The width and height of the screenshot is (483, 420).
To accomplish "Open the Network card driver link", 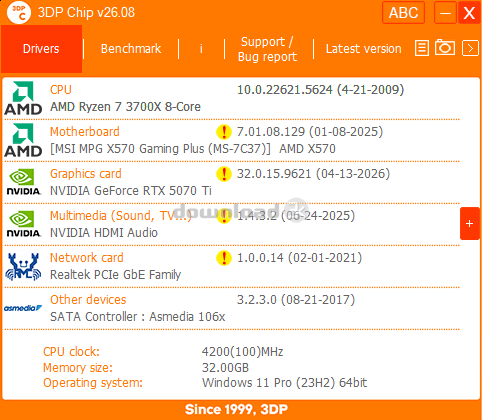I will (x=87, y=258).
